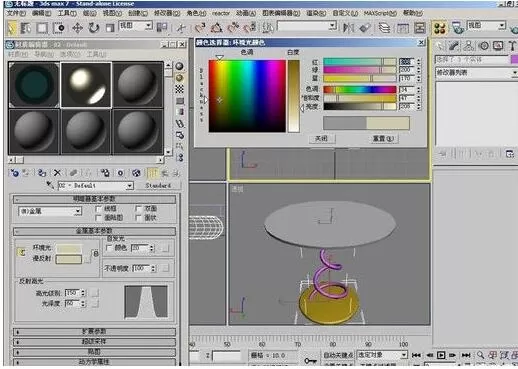Screen dimensions: 518x369
Task: Open the shader type dropdown showing 金属
Action: pyautogui.click(x=50, y=211)
